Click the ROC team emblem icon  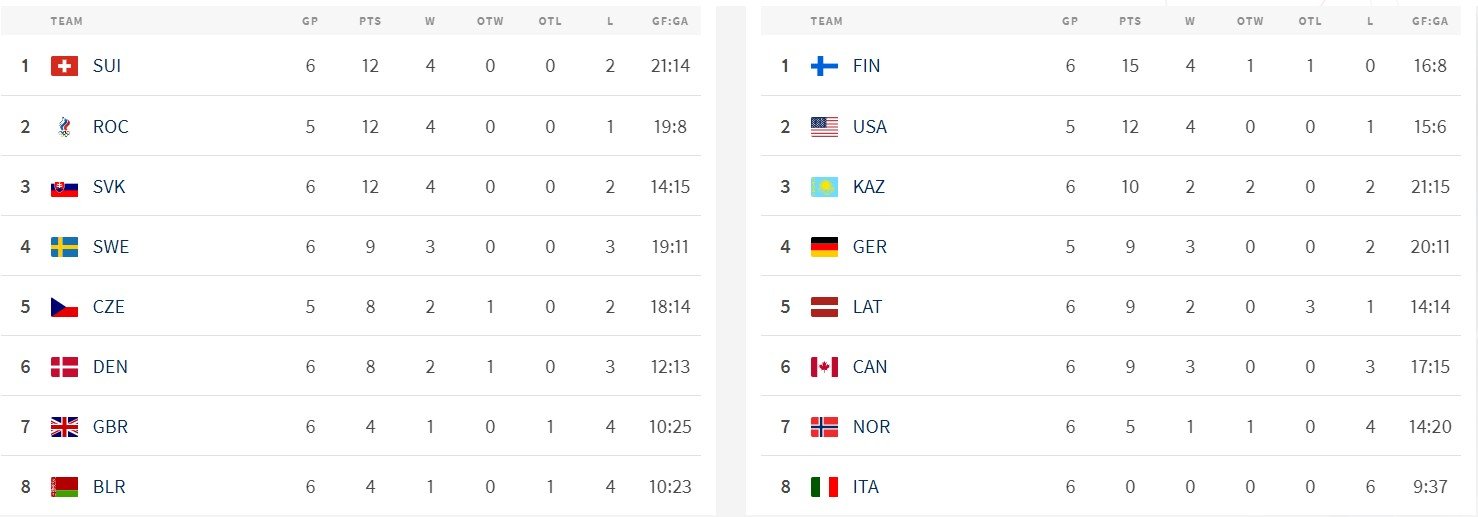tap(64, 127)
